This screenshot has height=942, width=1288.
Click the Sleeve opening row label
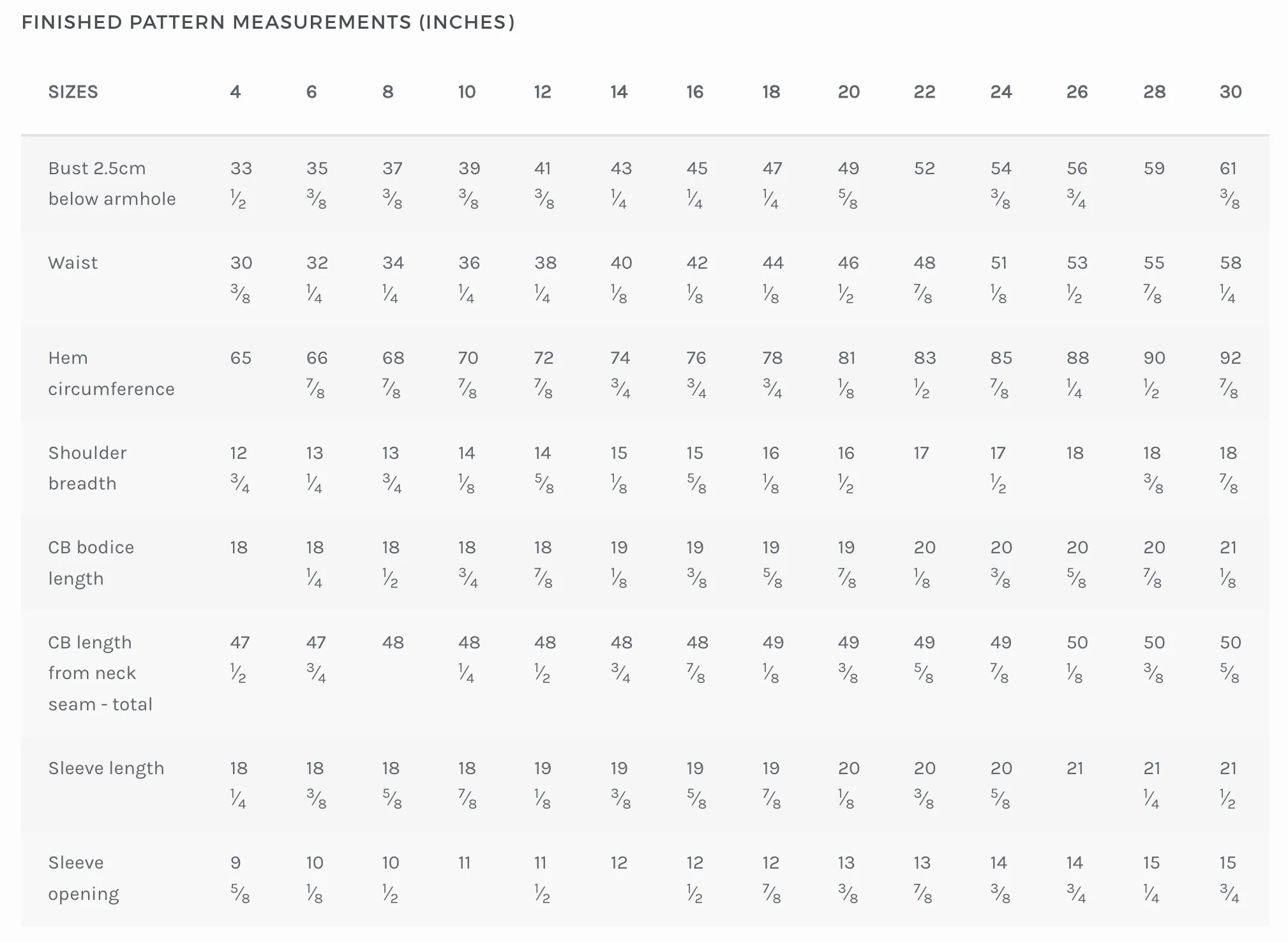point(84,878)
